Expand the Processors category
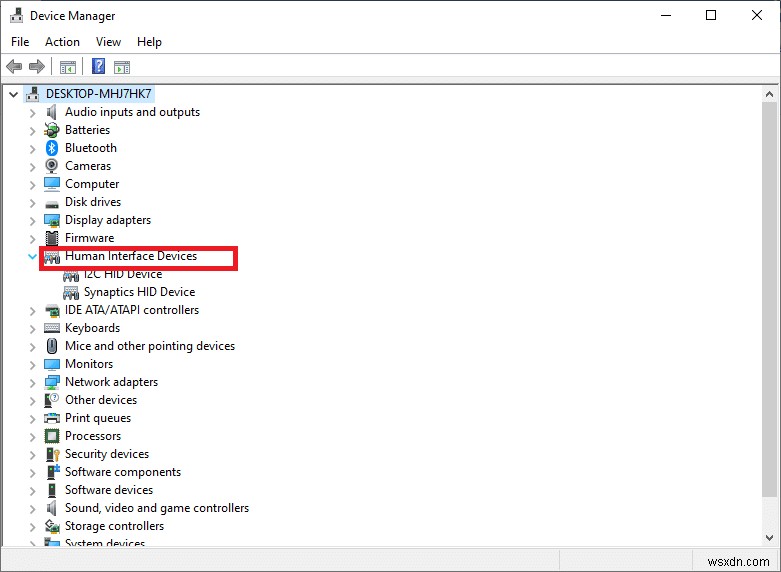Image resolution: width=781 pixels, height=572 pixels. coord(32,436)
